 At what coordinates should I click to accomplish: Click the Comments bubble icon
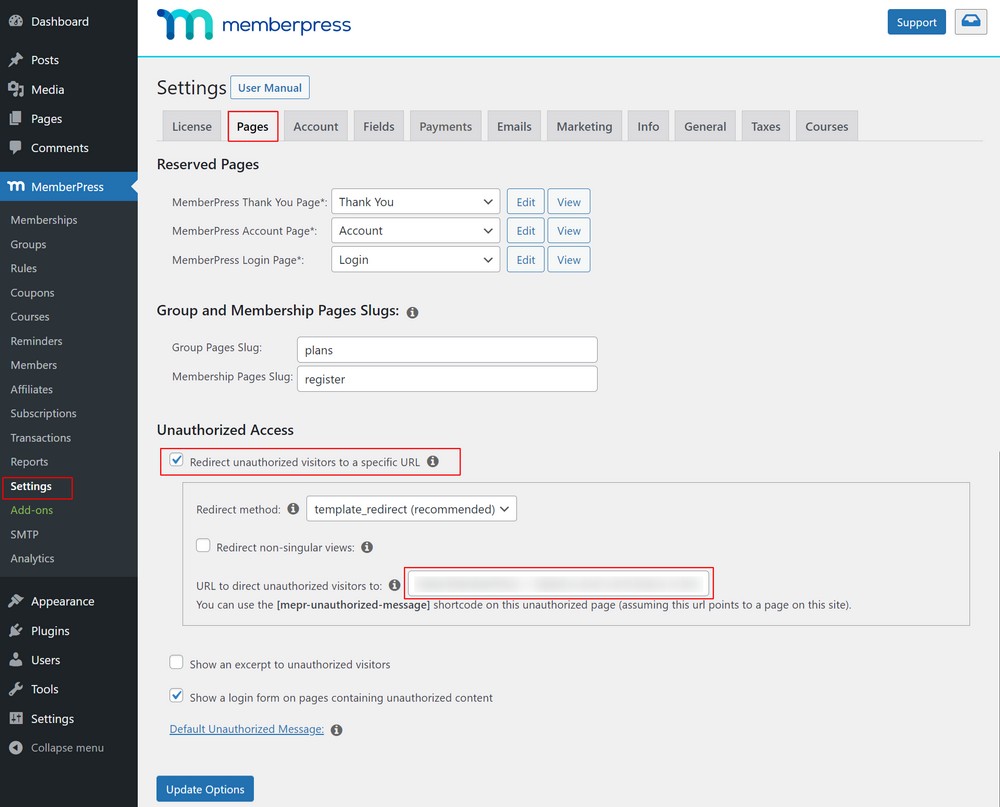[16, 147]
